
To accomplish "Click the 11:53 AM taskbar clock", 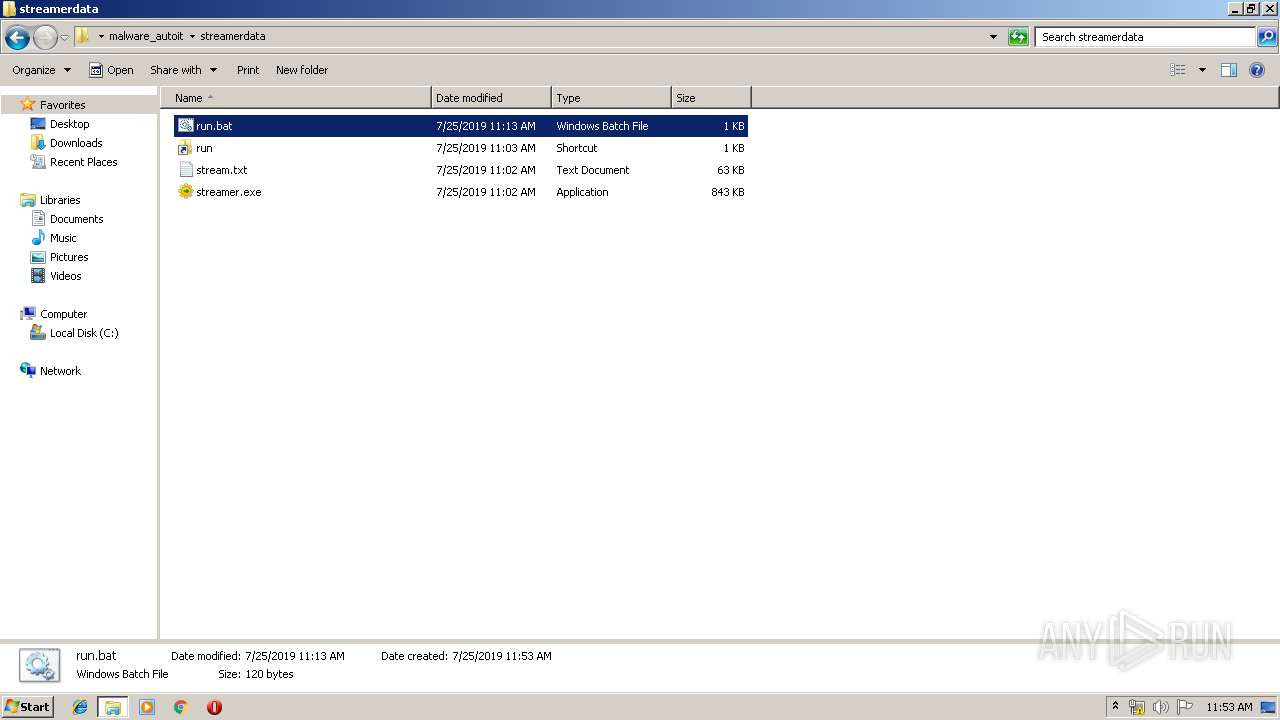I will click(x=1229, y=707).
